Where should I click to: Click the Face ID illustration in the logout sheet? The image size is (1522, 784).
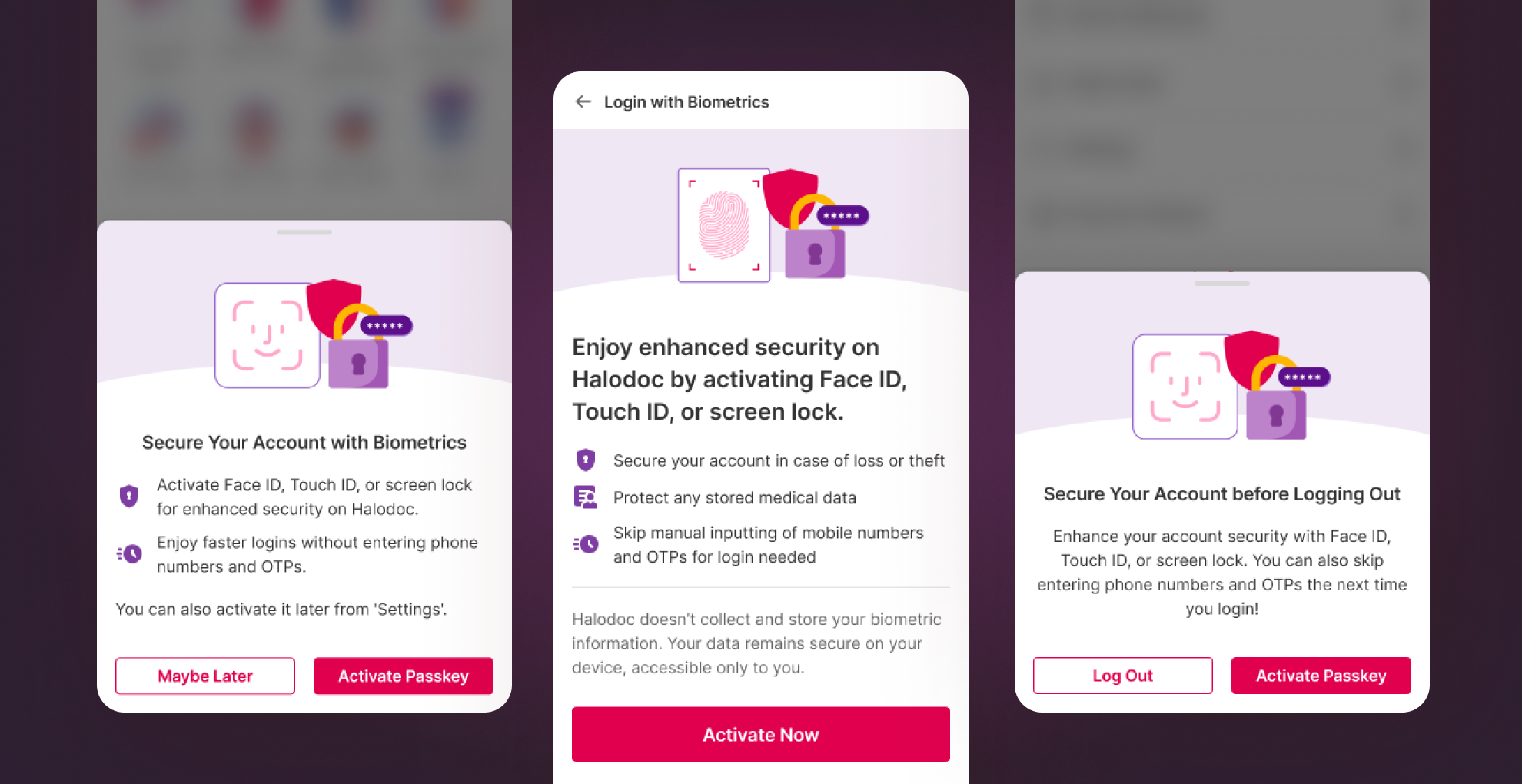pos(1185,387)
